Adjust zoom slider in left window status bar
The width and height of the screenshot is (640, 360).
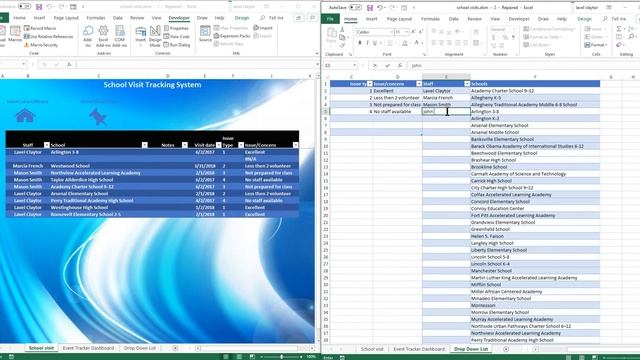coord(282,357)
